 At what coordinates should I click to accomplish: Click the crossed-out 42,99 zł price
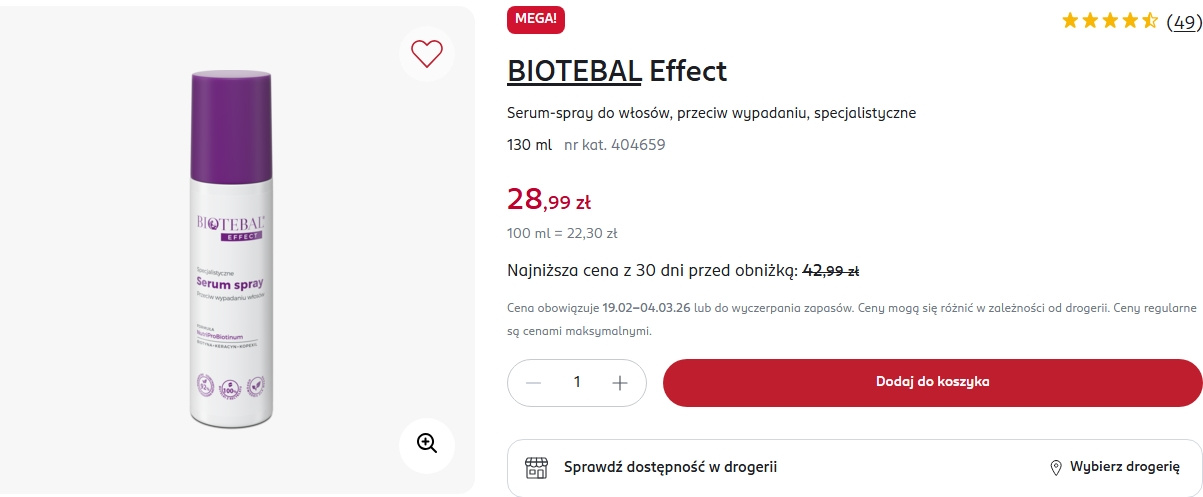point(831,270)
